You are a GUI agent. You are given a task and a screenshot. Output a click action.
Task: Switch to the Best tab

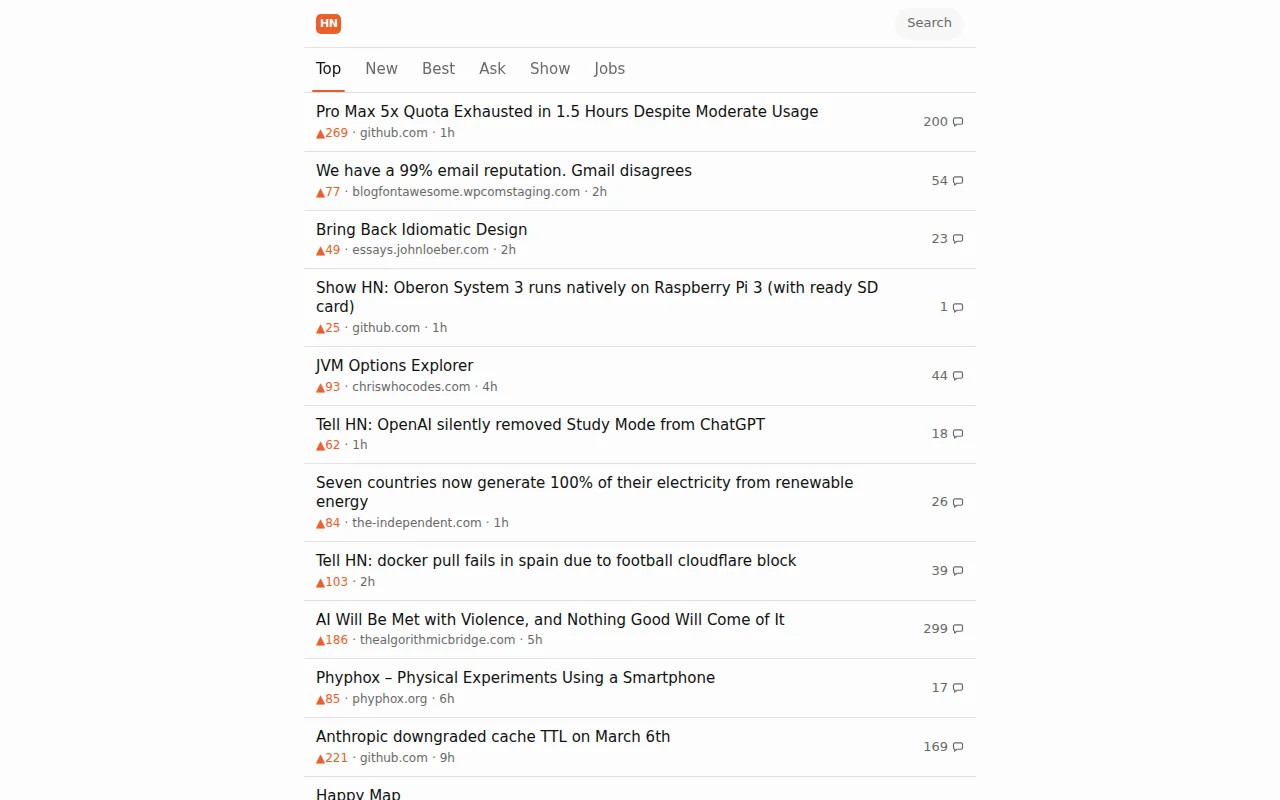click(438, 69)
